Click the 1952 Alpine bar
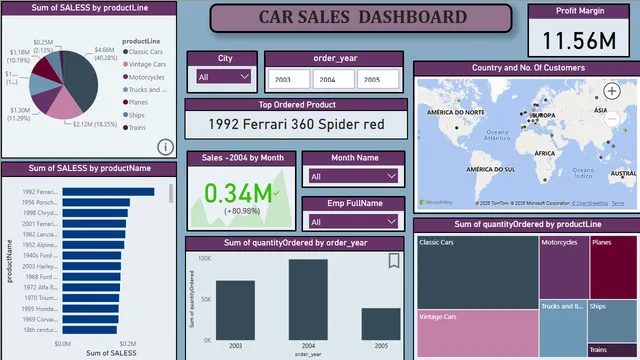640x360 pixels. [93, 245]
